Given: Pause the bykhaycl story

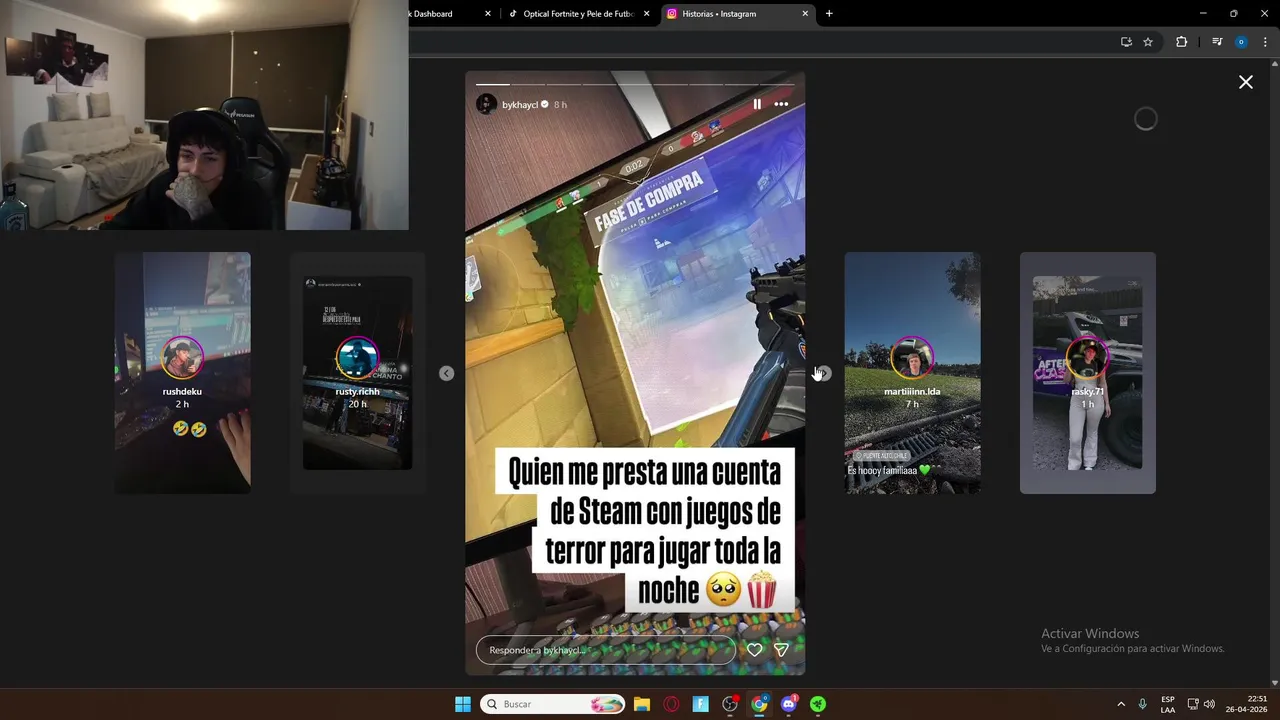Looking at the screenshot, I should point(757,104).
